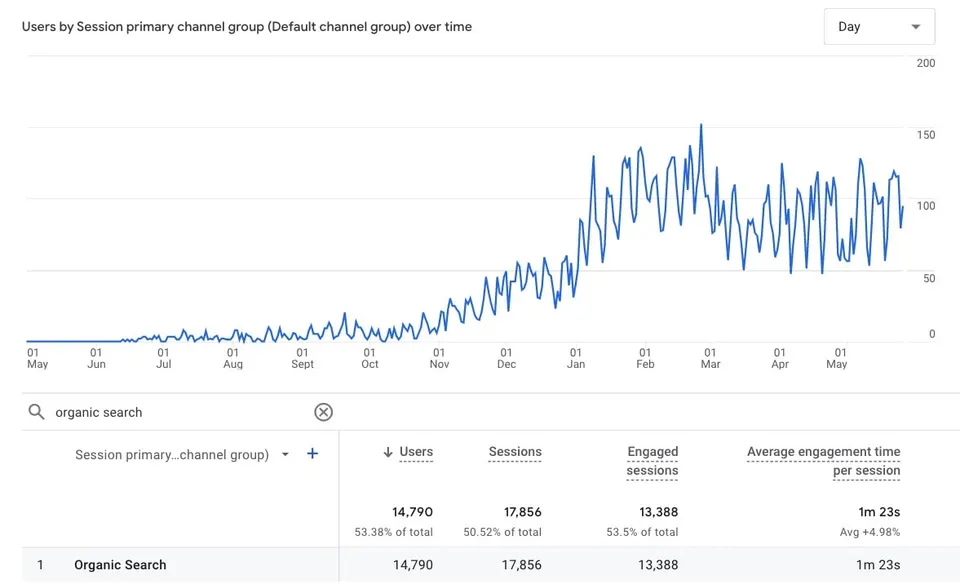
Task: Open the Day granularity dropdown
Action: pos(879,26)
